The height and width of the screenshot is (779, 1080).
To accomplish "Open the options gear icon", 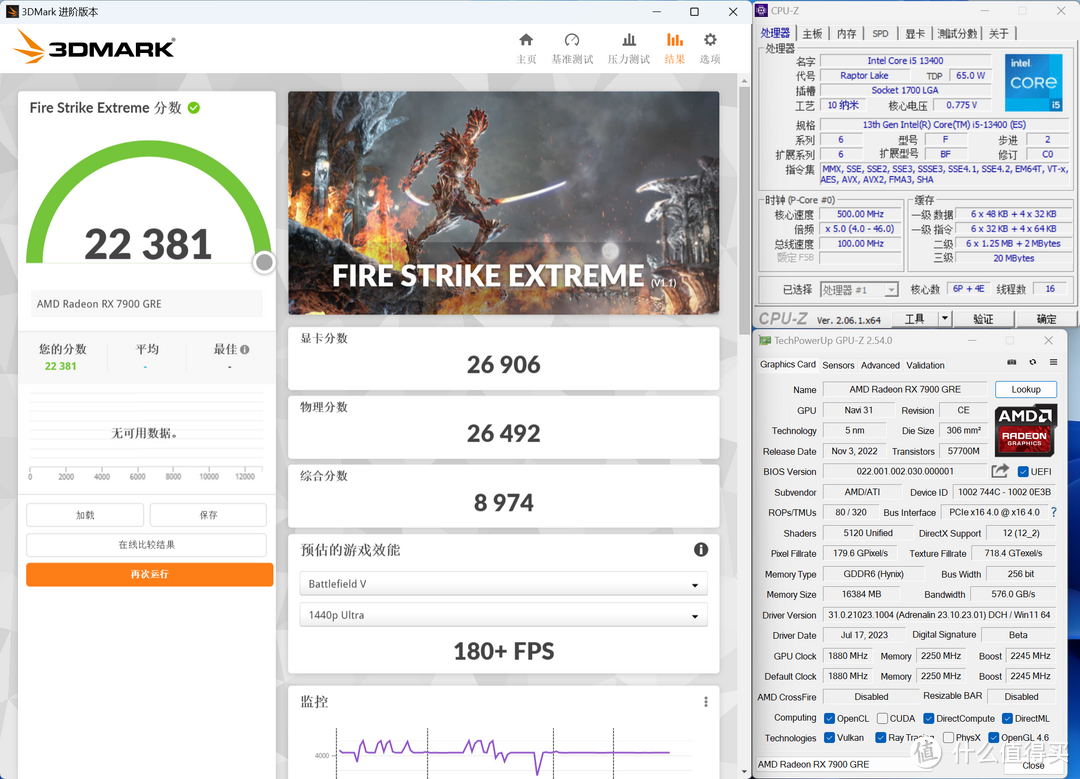I will (x=710, y=40).
